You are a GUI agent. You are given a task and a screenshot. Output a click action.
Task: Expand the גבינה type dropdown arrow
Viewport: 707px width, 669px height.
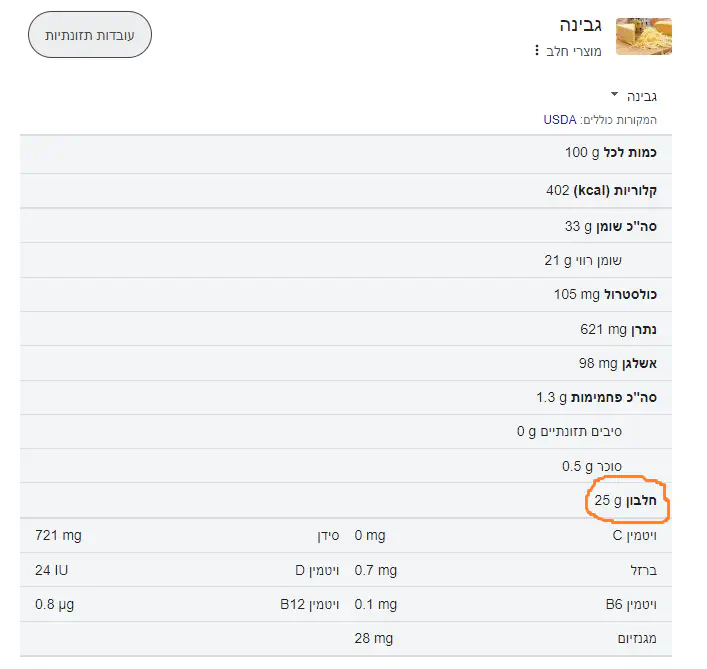click(x=615, y=95)
